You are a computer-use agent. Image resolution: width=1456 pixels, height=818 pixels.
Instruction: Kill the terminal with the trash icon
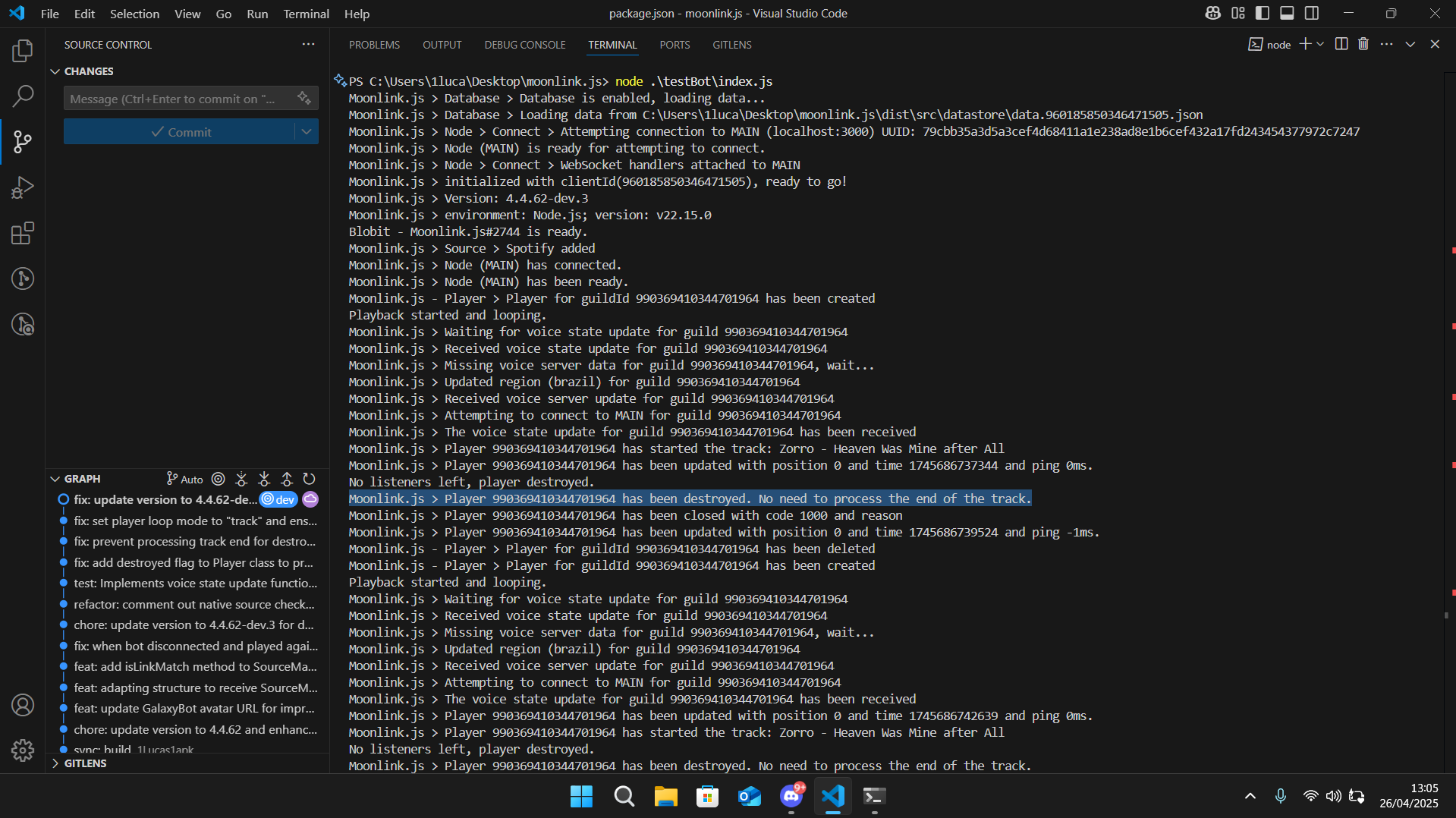pos(1363,44)
